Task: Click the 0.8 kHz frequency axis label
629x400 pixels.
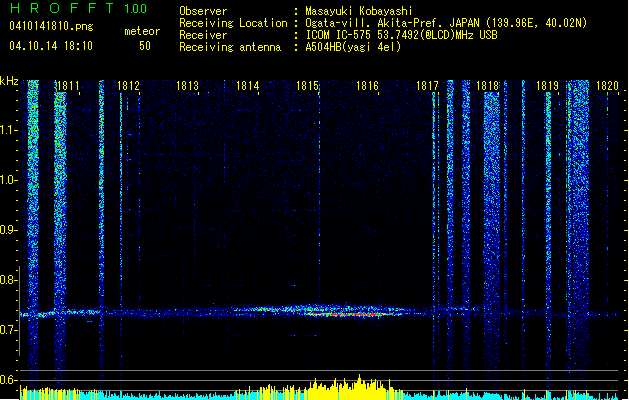Action: tap(9, 280)
